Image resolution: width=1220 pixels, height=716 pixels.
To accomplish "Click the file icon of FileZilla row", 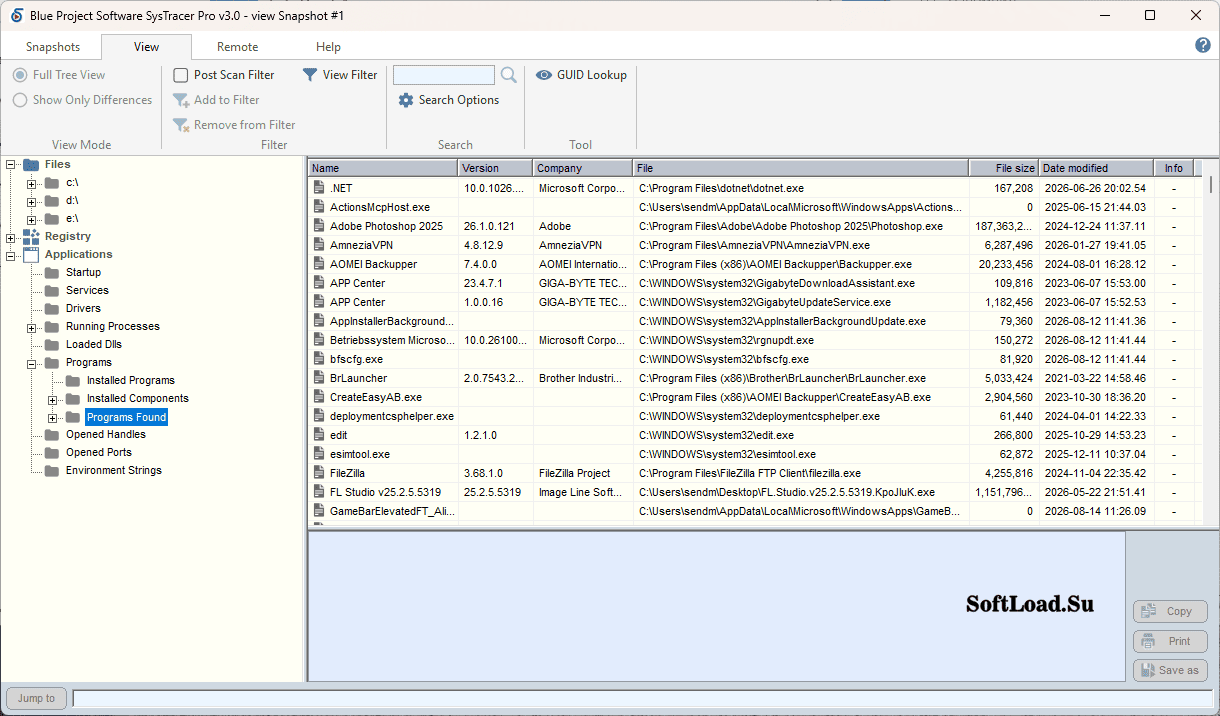I will click(x=319, y=473).
